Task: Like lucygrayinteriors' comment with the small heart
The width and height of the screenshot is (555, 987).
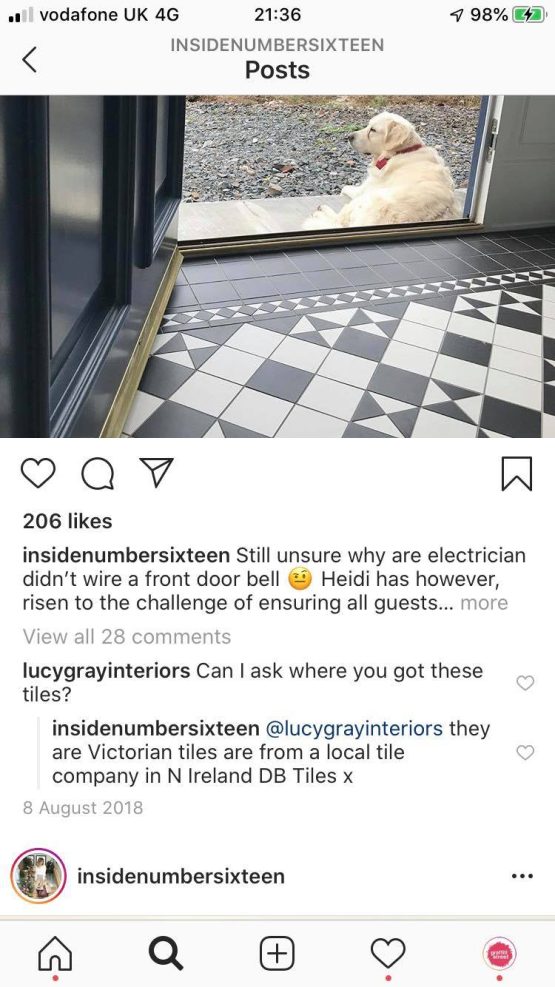Action: click(525, 682)
